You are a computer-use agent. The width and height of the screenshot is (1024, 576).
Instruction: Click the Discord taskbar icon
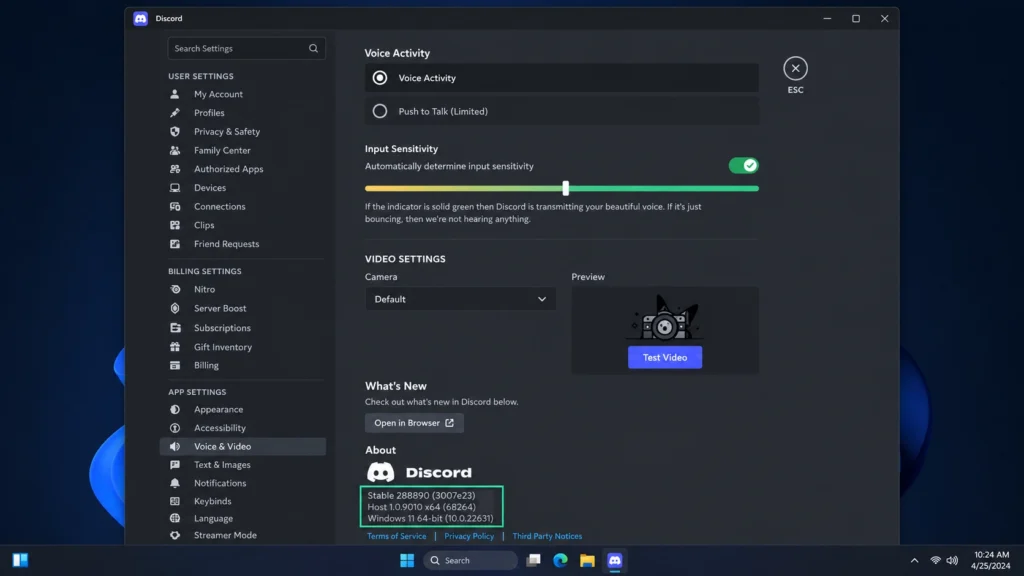click(615, 560)
